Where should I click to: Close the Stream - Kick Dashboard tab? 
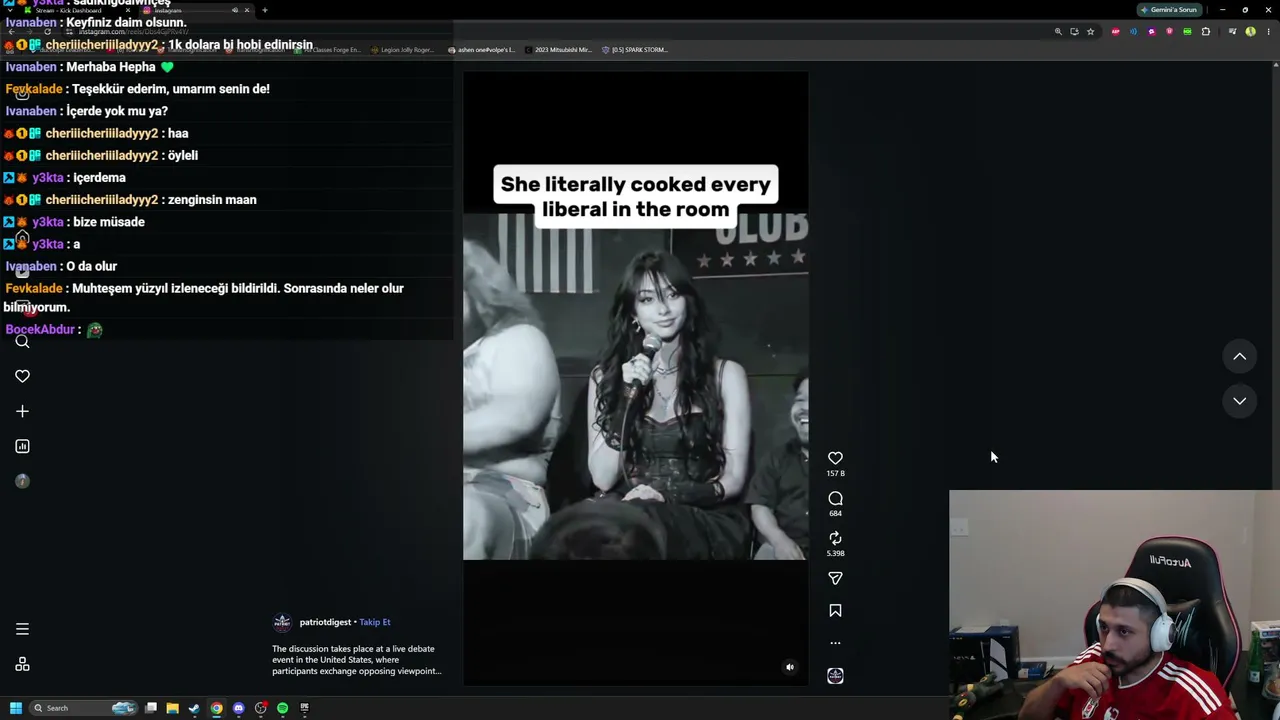(x=127, y=10)
